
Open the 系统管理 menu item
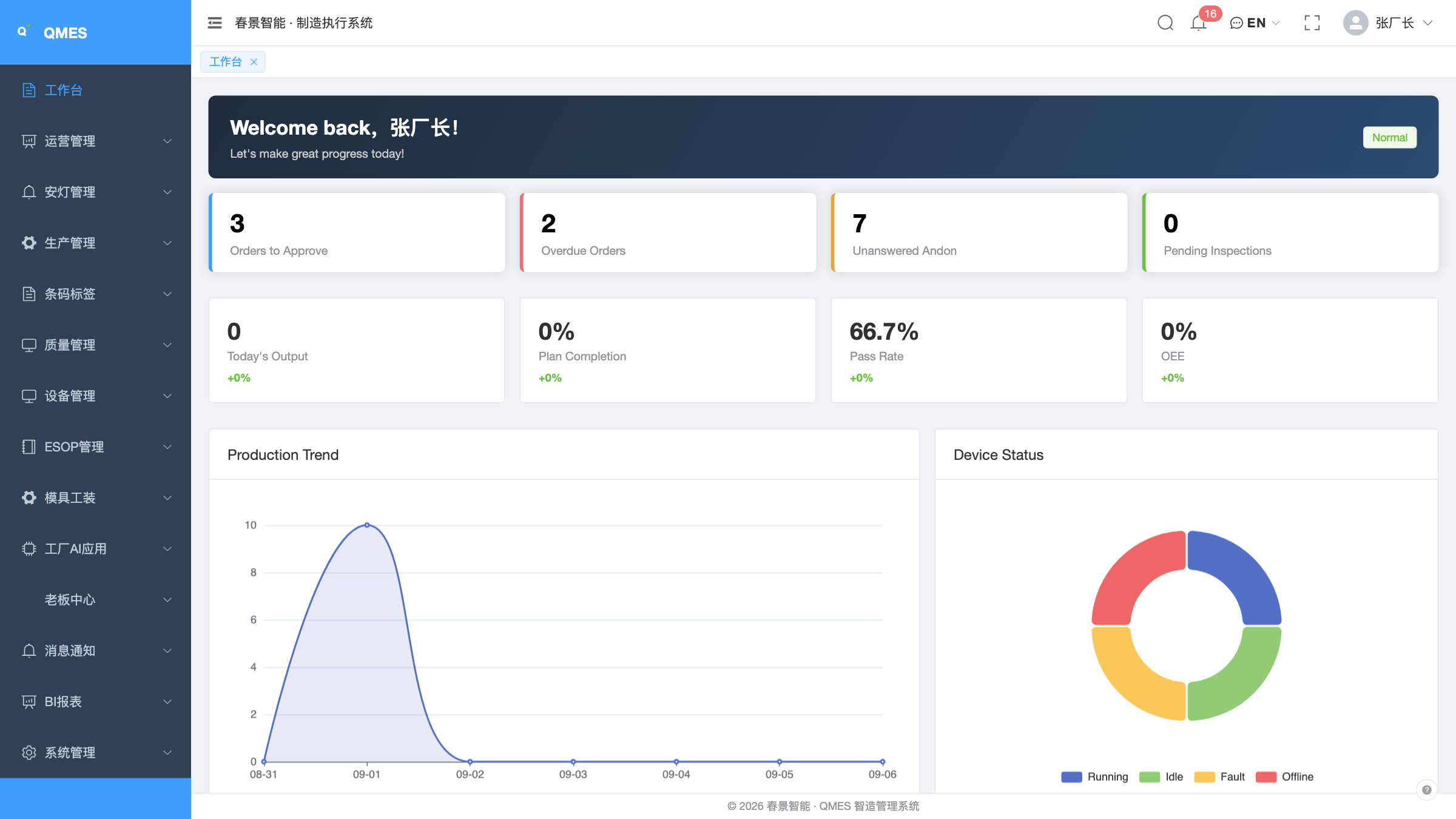click(95, 753)
